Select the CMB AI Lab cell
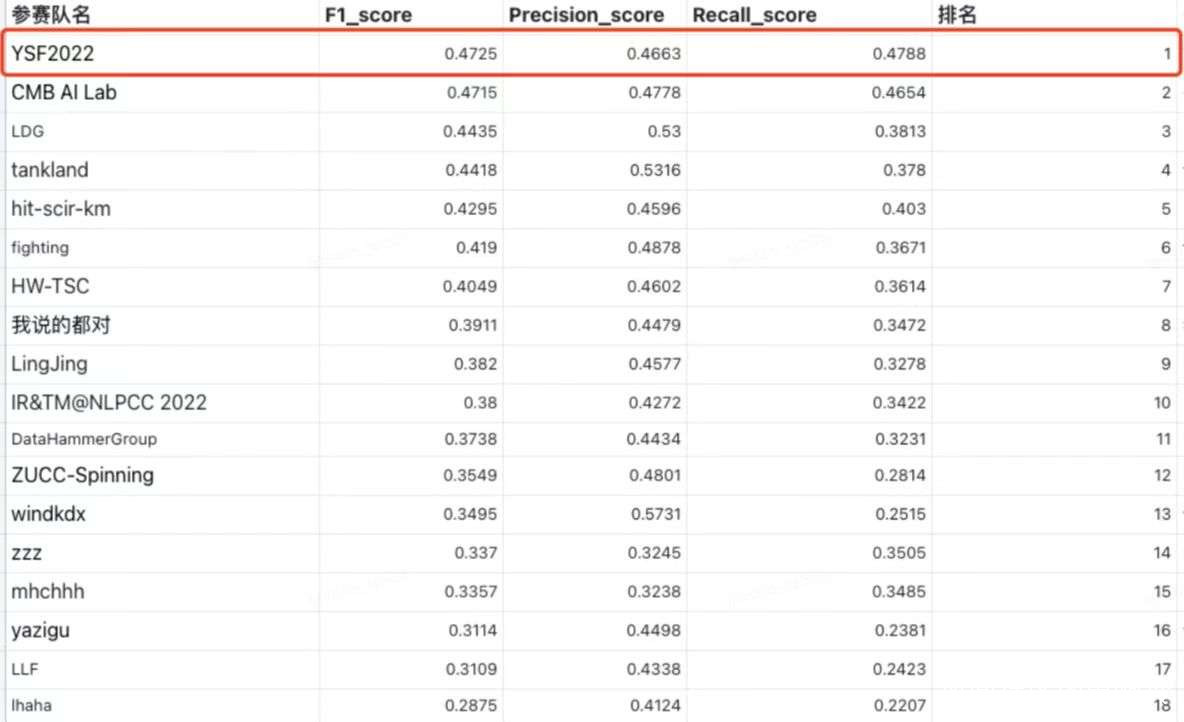Image resolution: width=1184 pixels, height=722 pixels. tap(71, 93)
